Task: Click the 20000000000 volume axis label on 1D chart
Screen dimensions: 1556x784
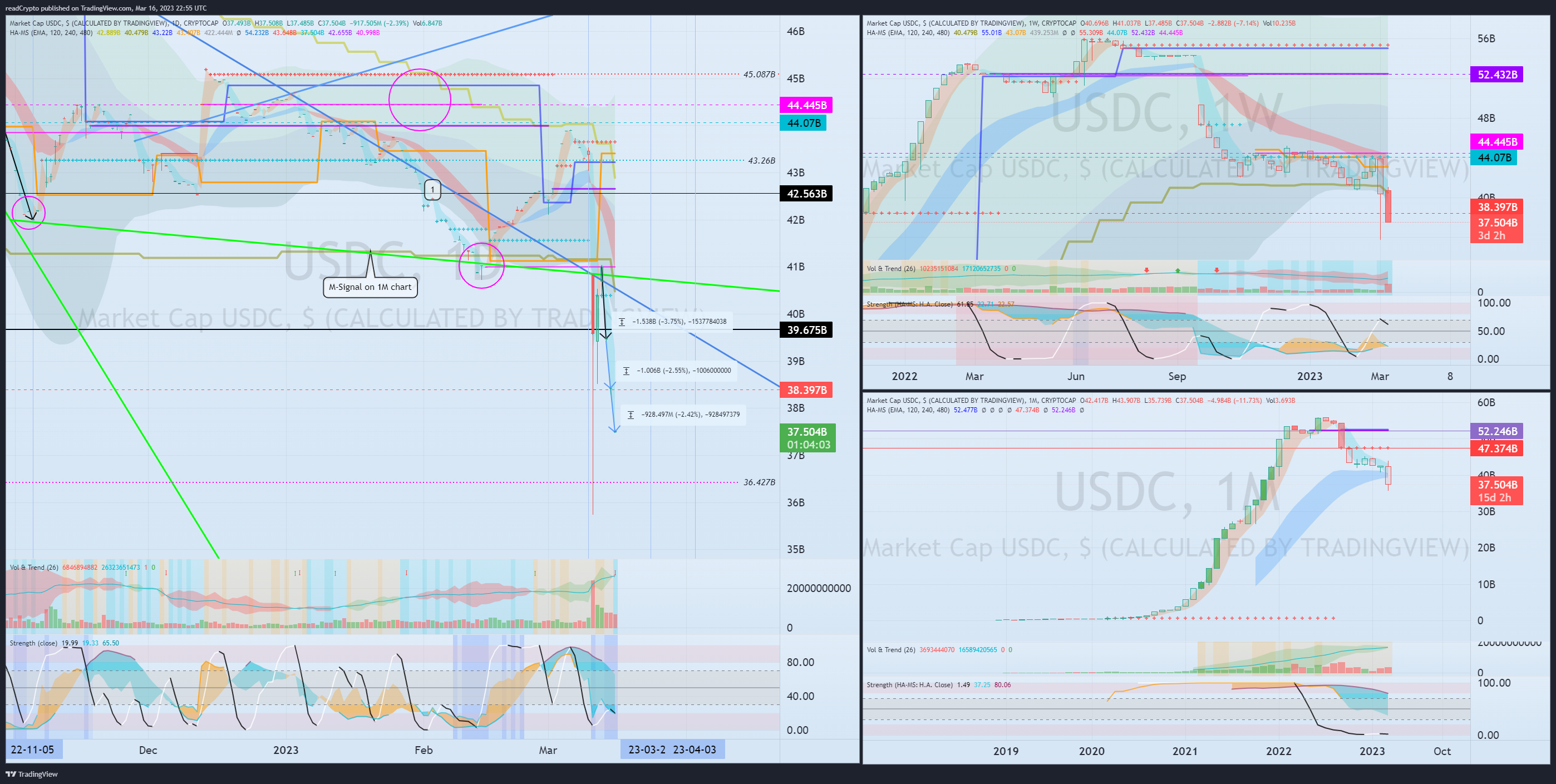Action: tap(819, 588)
